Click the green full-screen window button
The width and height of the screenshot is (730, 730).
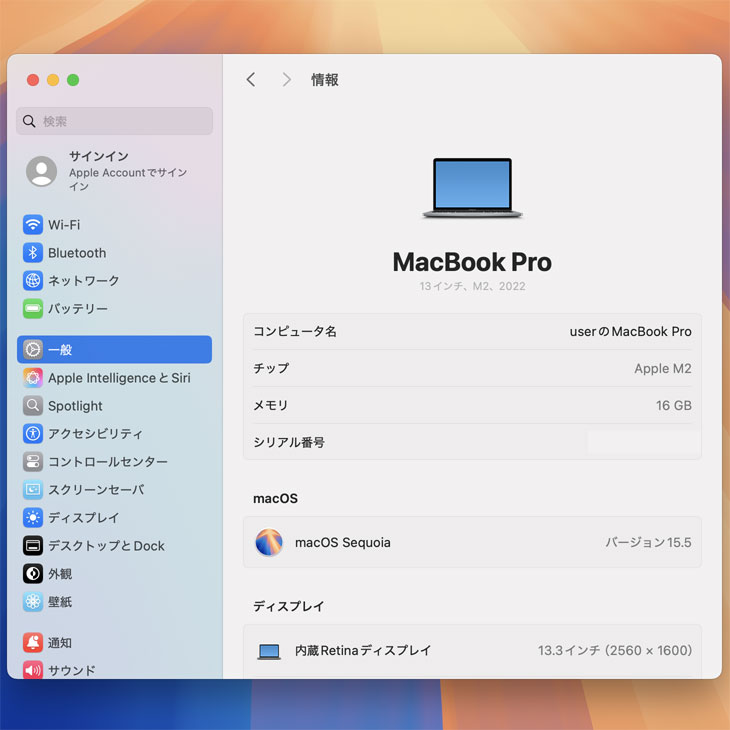(x=73, y=80)
